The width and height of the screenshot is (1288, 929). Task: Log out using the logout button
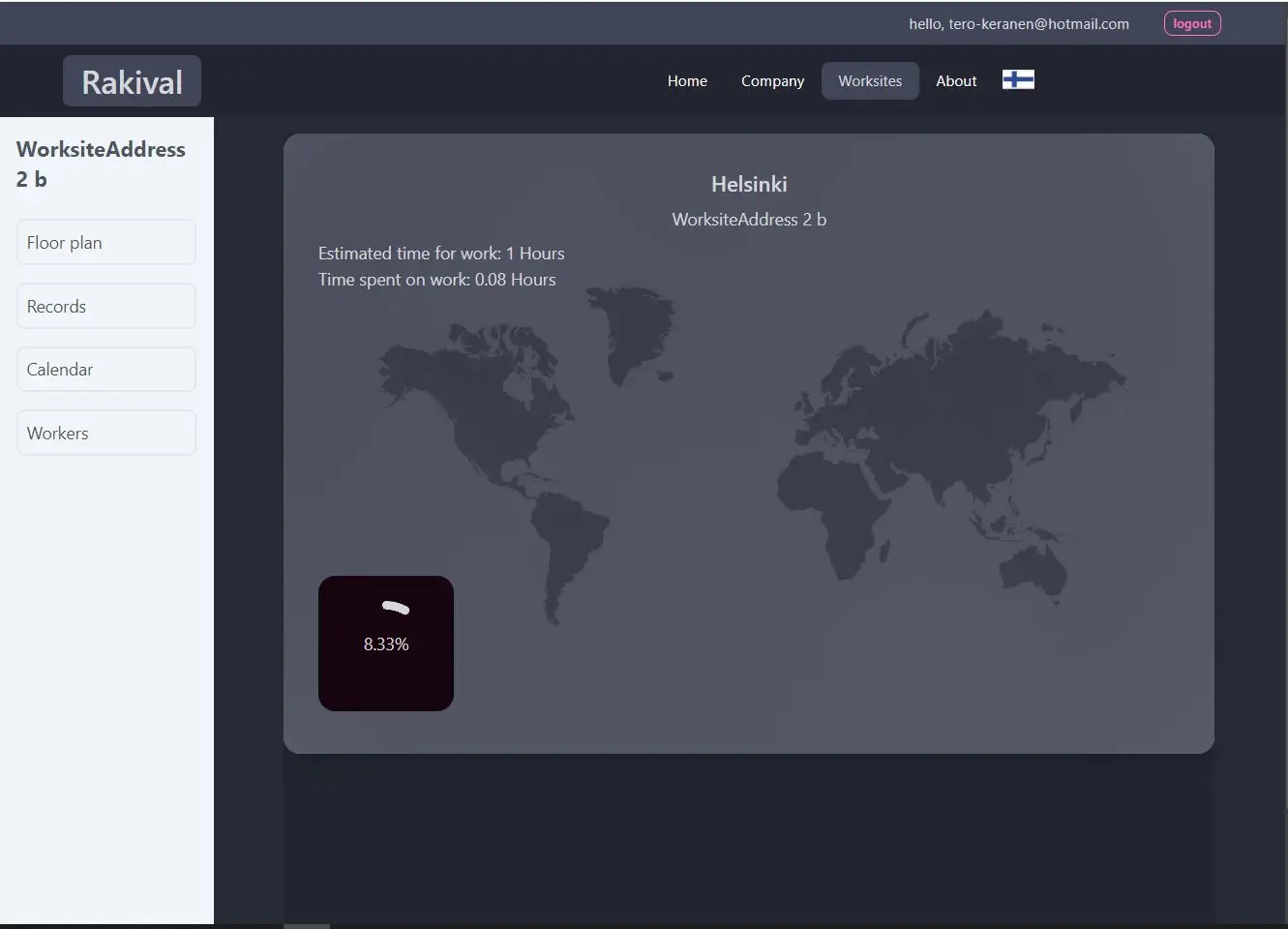point(1192,23)
